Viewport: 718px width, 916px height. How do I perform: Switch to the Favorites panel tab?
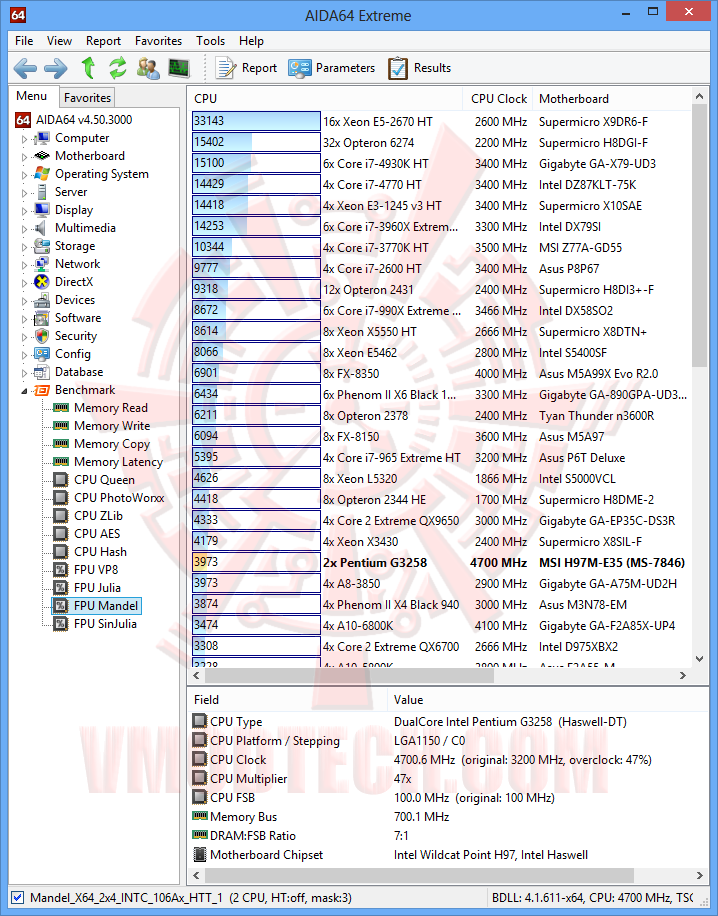87,98
